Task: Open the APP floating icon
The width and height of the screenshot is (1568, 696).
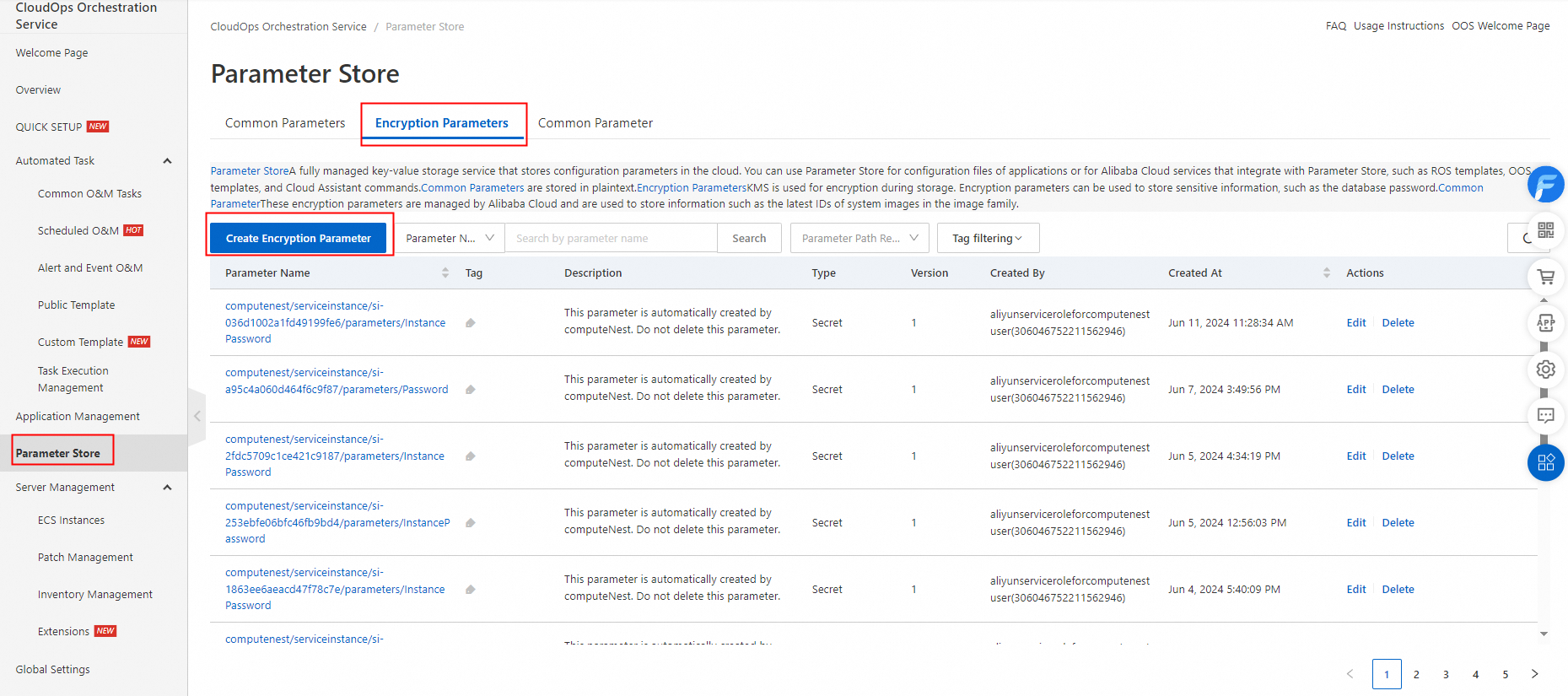Action: pos(1545,323)
